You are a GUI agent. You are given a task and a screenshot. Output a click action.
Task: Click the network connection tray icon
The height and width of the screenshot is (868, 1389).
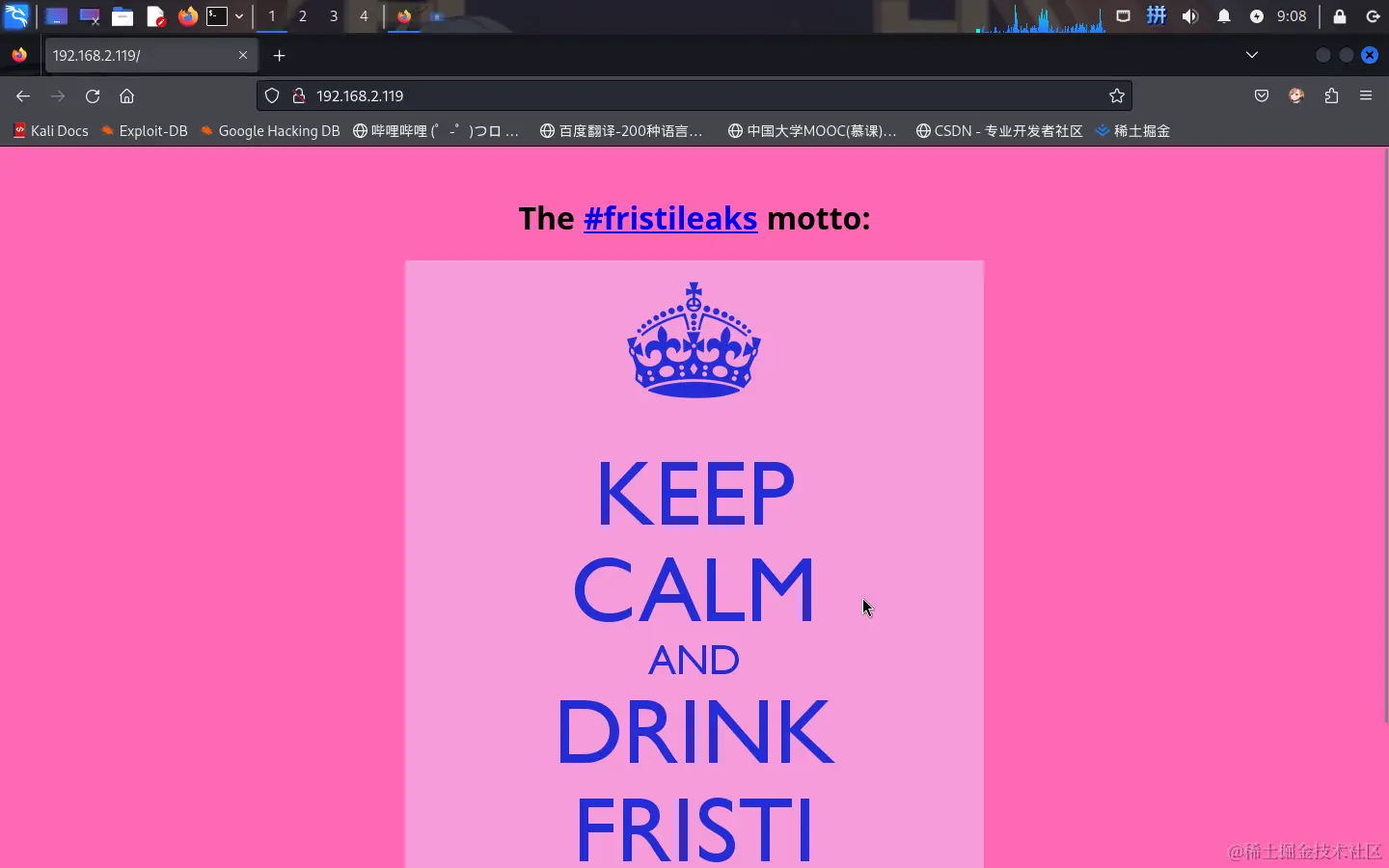pyautogui.click(x=1124, y=16)
